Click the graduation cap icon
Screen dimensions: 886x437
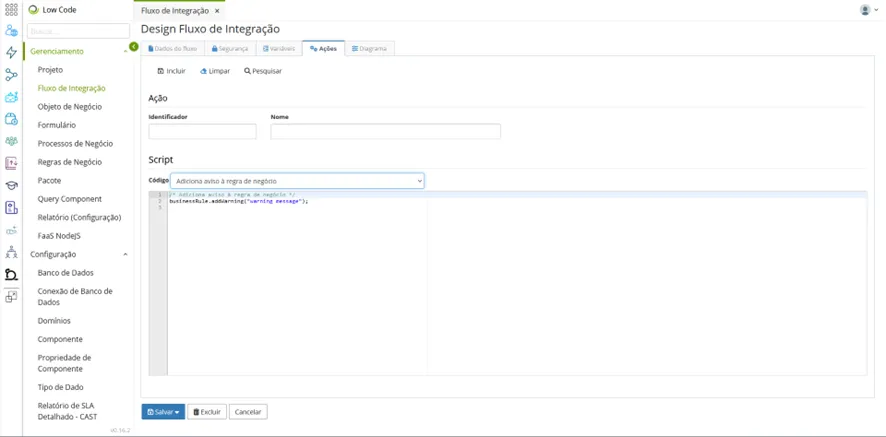pyautogui.click(x=11, y=185)
